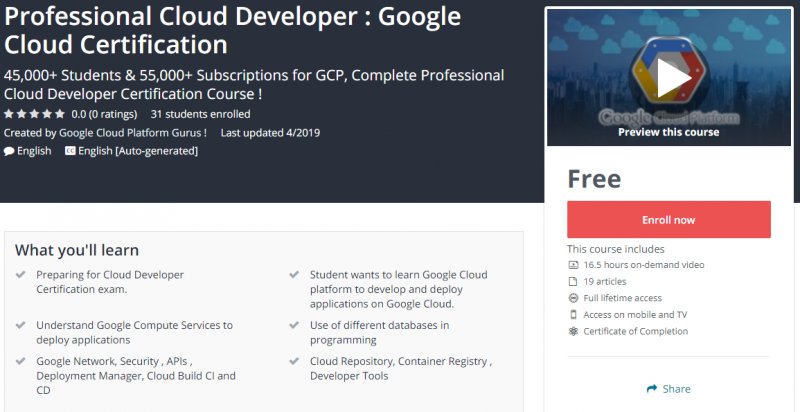This screenshot has height=412, width=800.
Task: Click the Enroll now button
Action: pos(668,220)
